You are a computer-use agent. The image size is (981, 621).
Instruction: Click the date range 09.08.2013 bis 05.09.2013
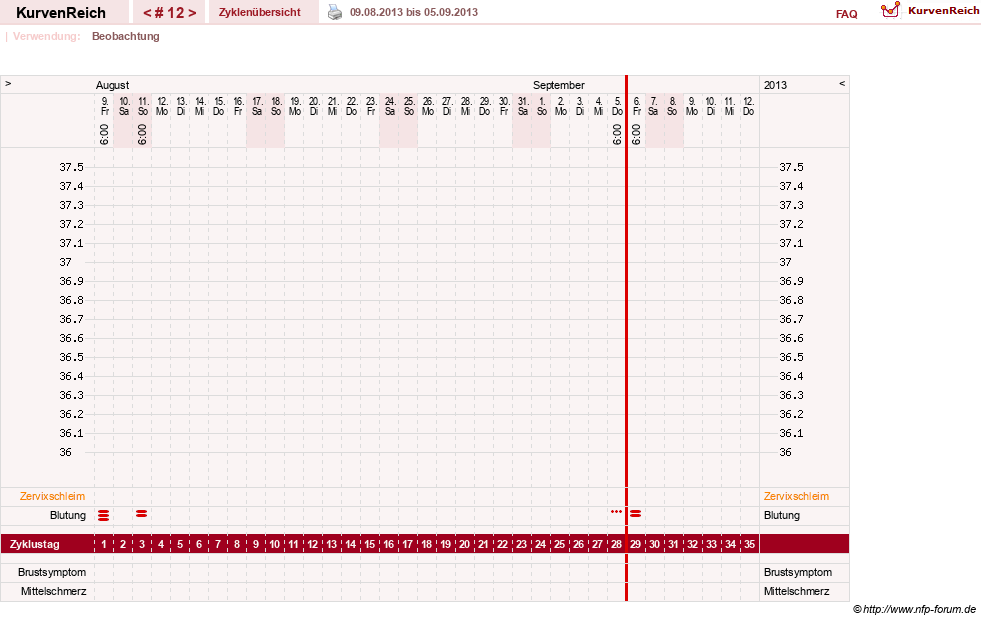coord(414,12)
